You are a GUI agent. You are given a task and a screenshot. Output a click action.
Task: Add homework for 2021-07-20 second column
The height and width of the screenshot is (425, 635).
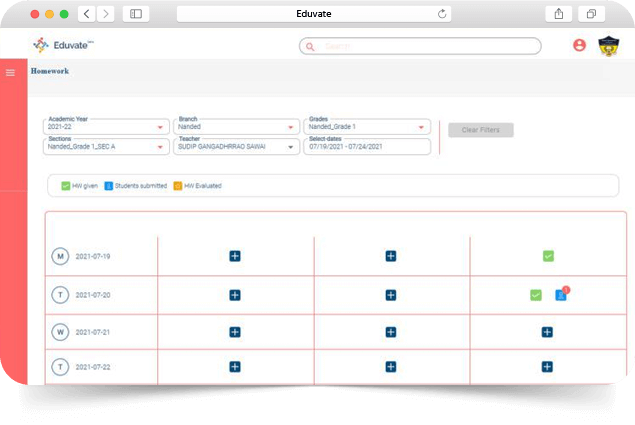tap(391, 295)
